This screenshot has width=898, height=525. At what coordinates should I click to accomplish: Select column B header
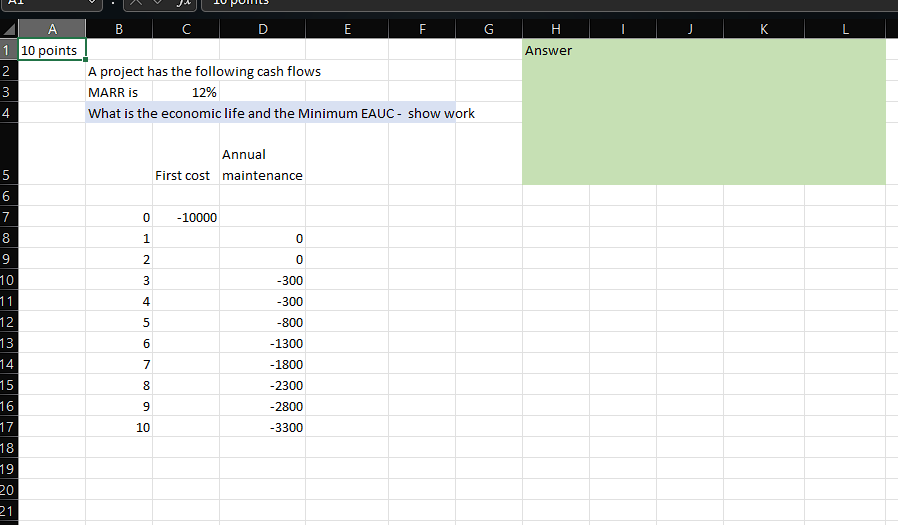[x=119, y=29]
